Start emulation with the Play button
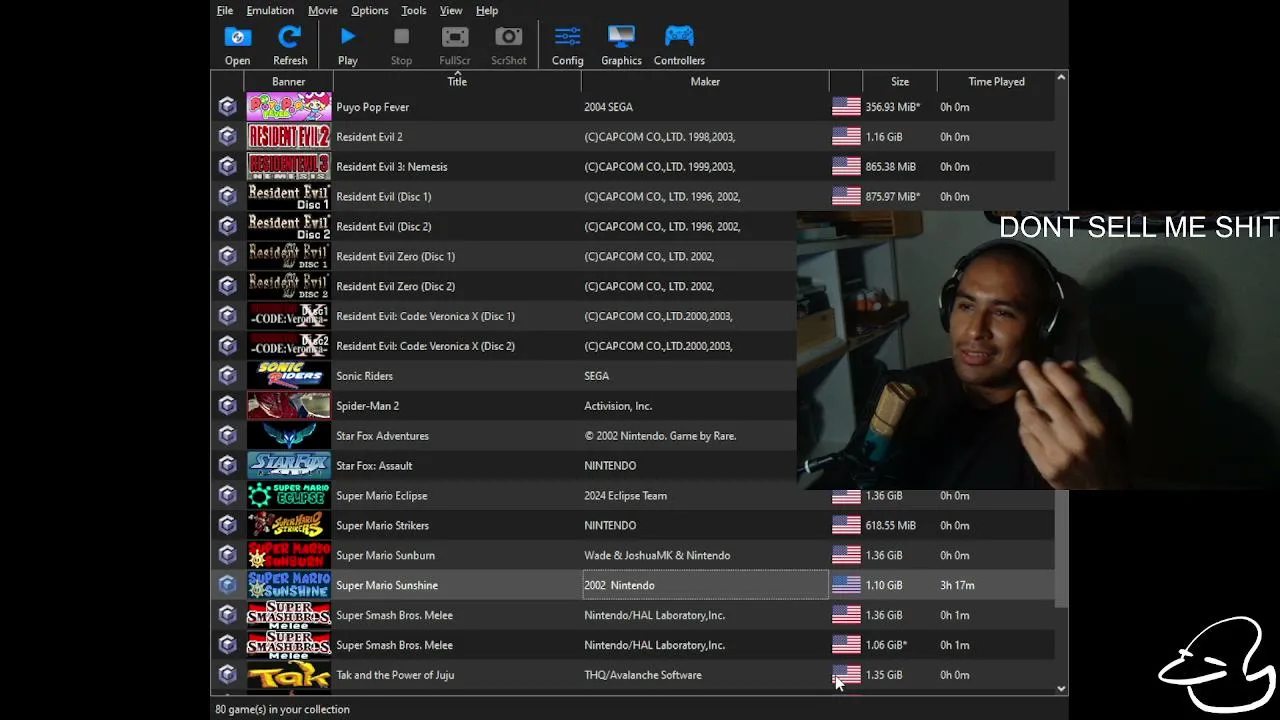 pyautogui.click(x=347, y=45)
